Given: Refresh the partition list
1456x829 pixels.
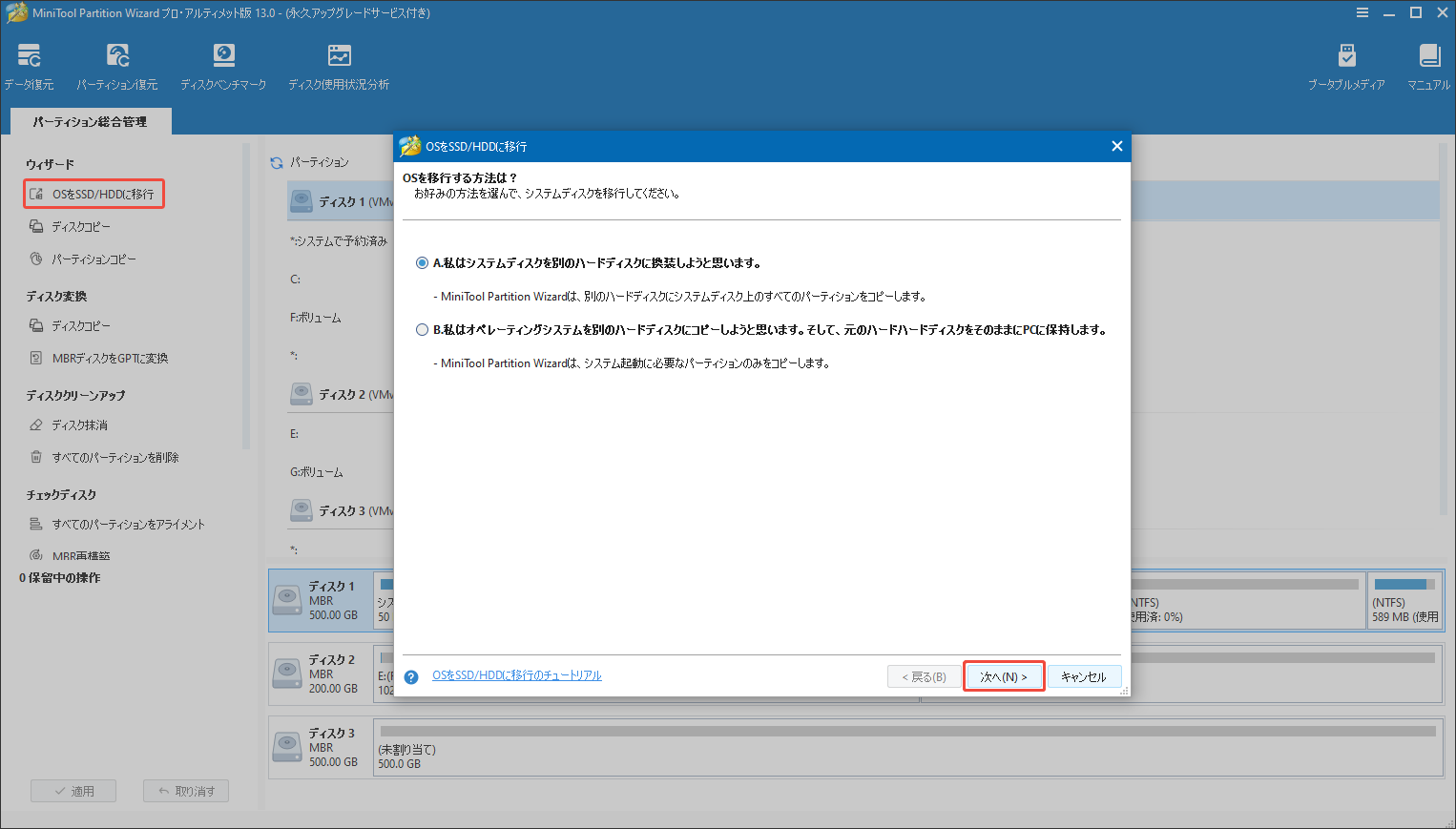Looking at the screenshot, I should 276,162.
